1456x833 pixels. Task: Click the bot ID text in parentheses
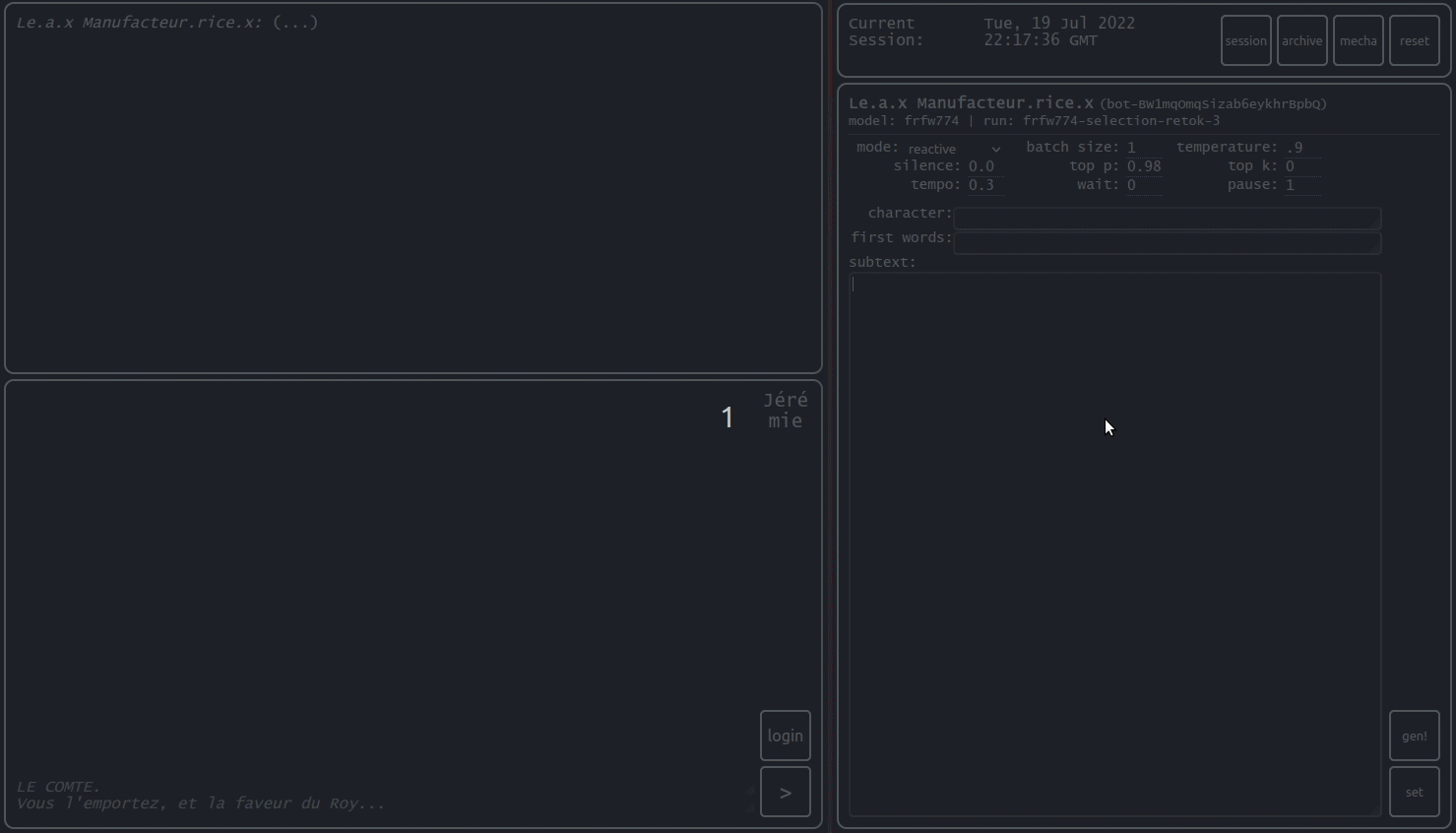pos(1213,103)
